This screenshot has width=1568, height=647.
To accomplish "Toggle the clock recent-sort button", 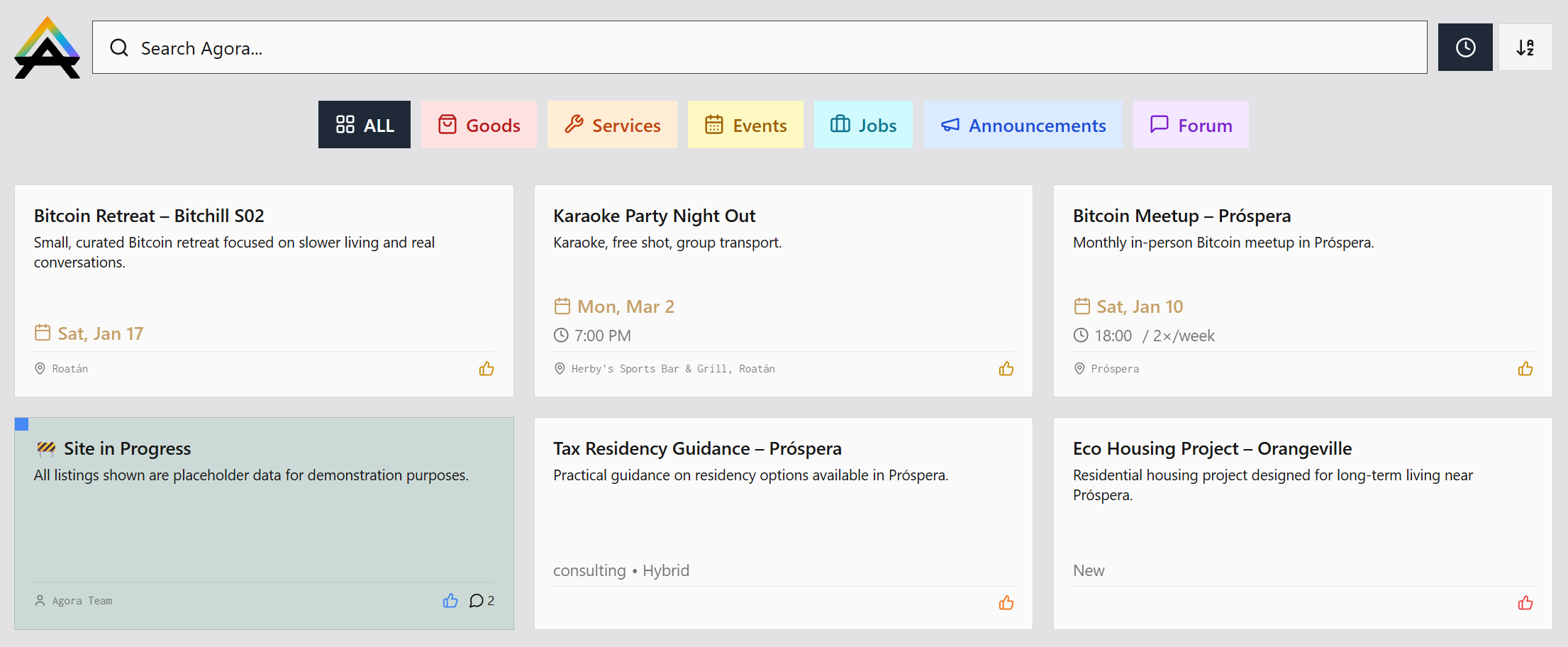I will pyautogui.click(x=1464, y=48).
